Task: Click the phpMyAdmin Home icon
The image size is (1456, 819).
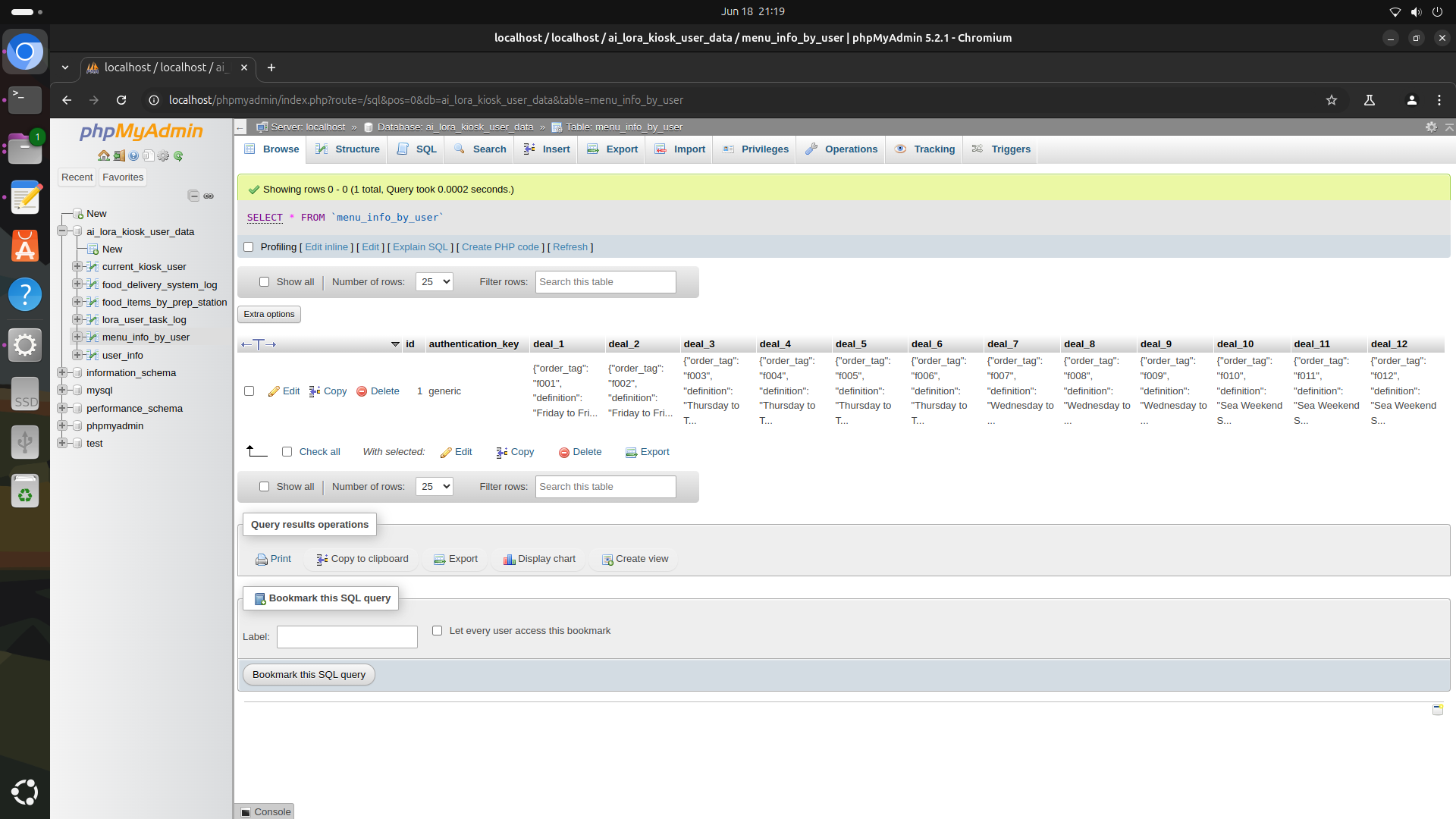Action: 104,156
